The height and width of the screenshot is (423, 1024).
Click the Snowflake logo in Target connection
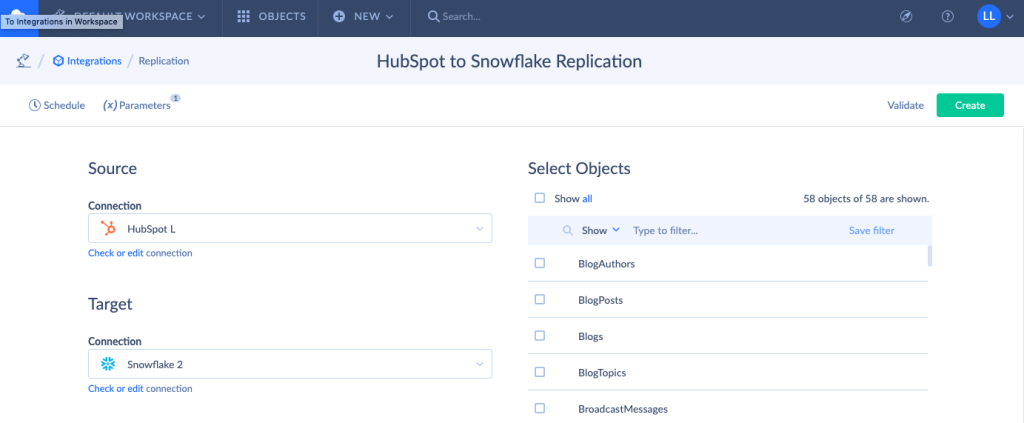tap(108, 364)
